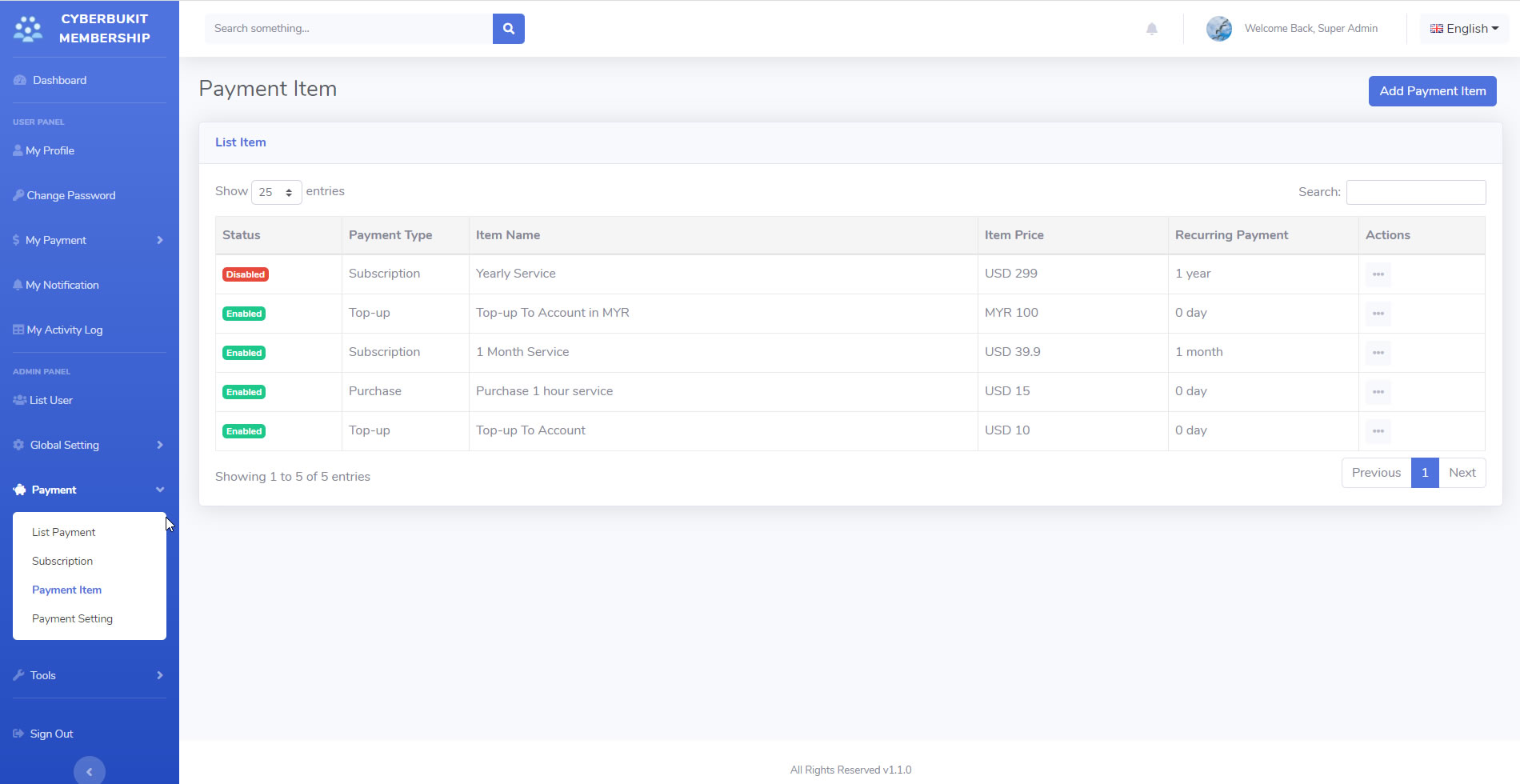Collapse the Payment sidebar section
The height and width of the screenshot is (784, 1520).
coord(88,490)
